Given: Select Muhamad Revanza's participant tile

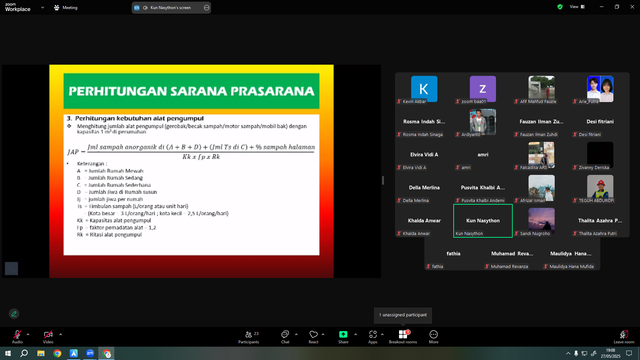Looking at the screenshot, I should [x=512, y=254].
